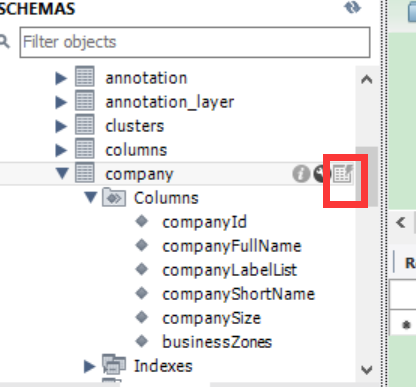Image resolution: width=416 pixels, height=387 pixels.
Task: Click the left chevron in right panel
Action: coord(401,222)
